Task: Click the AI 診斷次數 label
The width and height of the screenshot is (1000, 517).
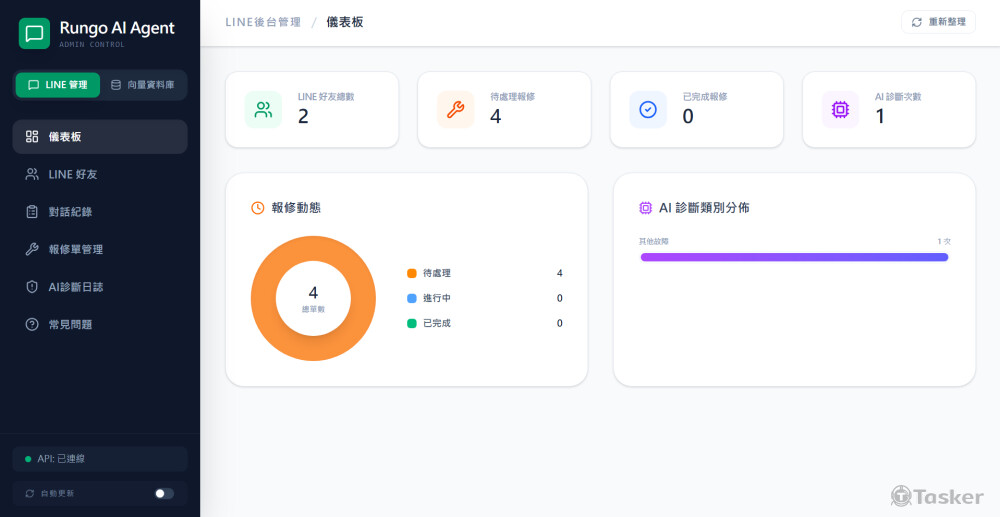Action: point(898,97)
